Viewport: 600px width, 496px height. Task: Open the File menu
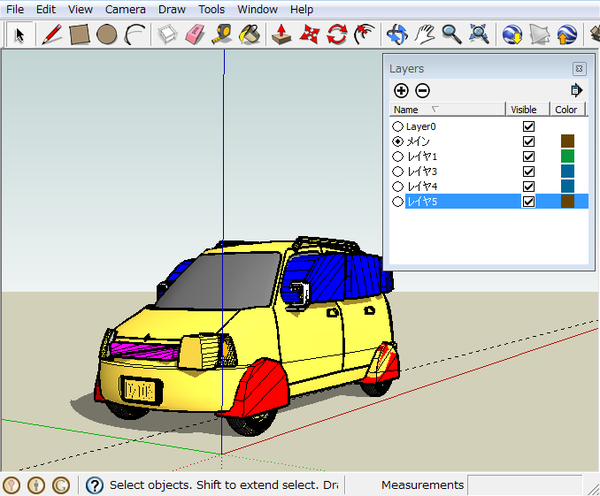click(15, 9)
